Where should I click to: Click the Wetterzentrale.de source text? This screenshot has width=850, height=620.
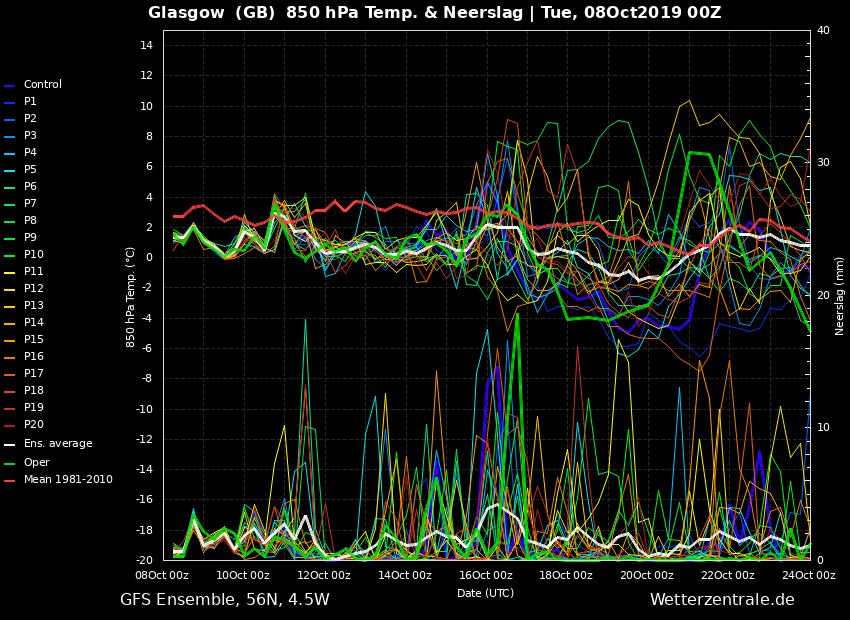tap(722, 600)
